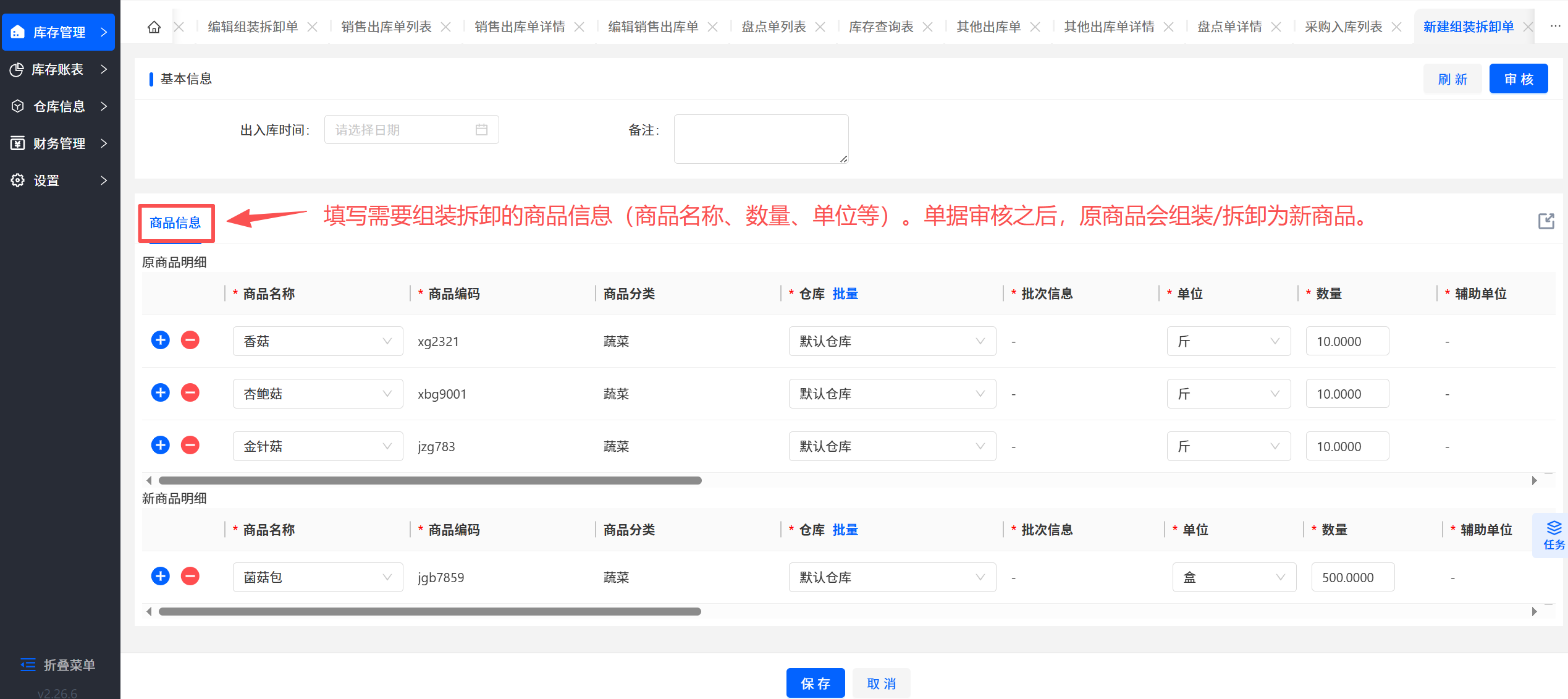Add a row after 菌菇包 product
Screen dimensions: 1568x699
coord(161,576)
